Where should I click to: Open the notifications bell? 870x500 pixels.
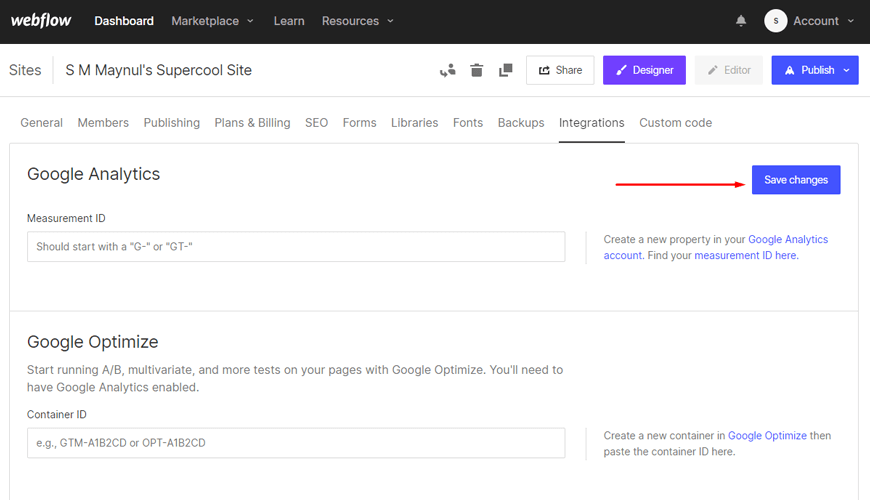tap(741, 21)
